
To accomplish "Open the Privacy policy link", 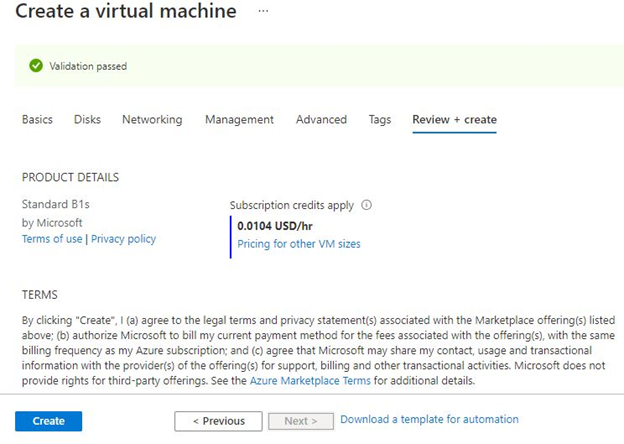I will pos(123,239).
